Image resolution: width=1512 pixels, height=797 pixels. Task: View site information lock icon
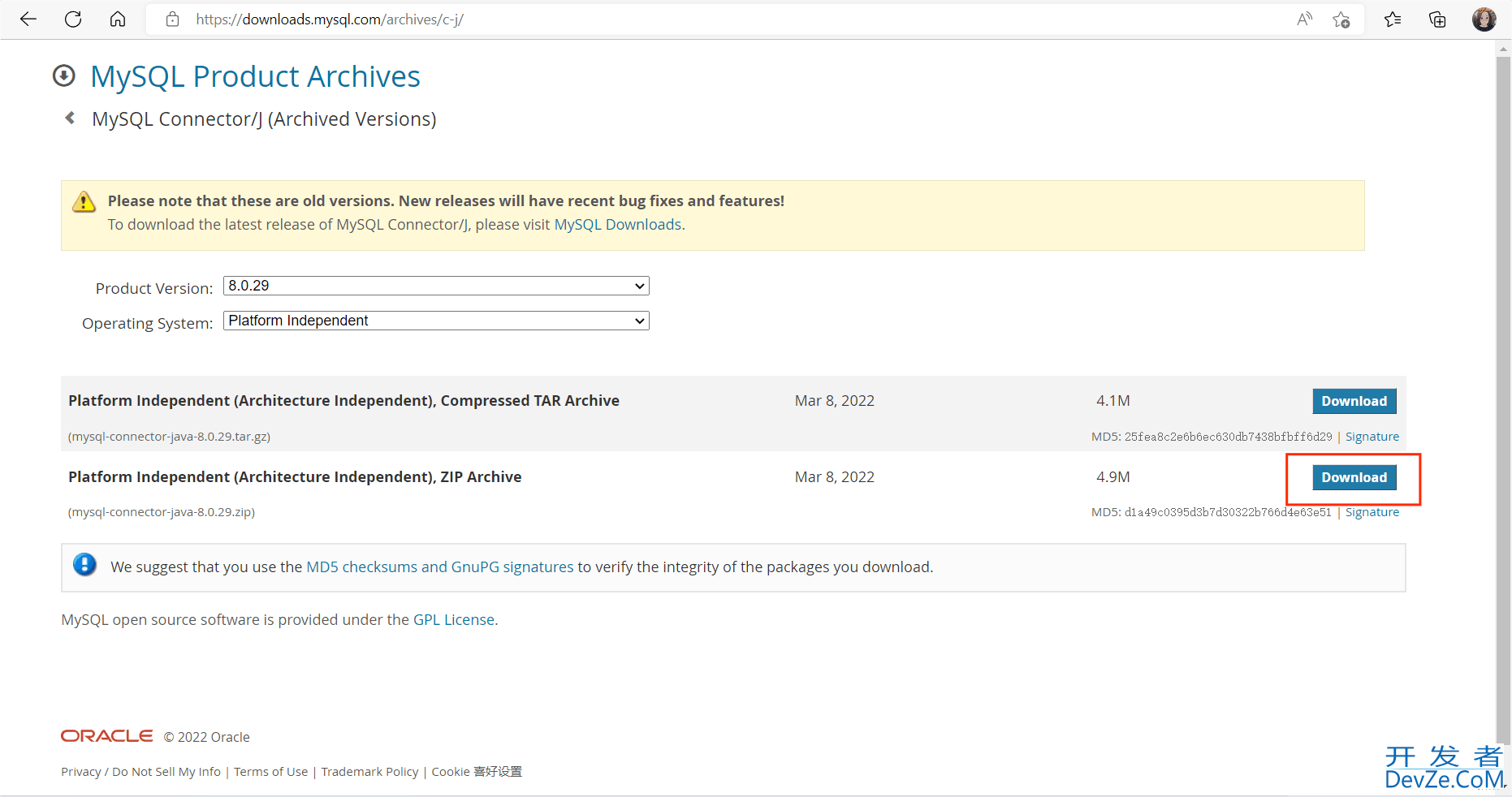172,19
